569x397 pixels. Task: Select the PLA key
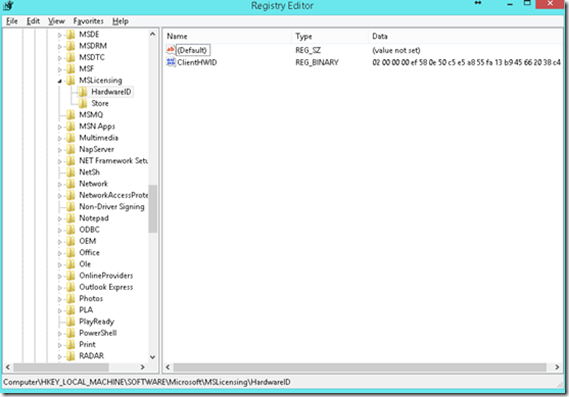[x=86, y=310]
